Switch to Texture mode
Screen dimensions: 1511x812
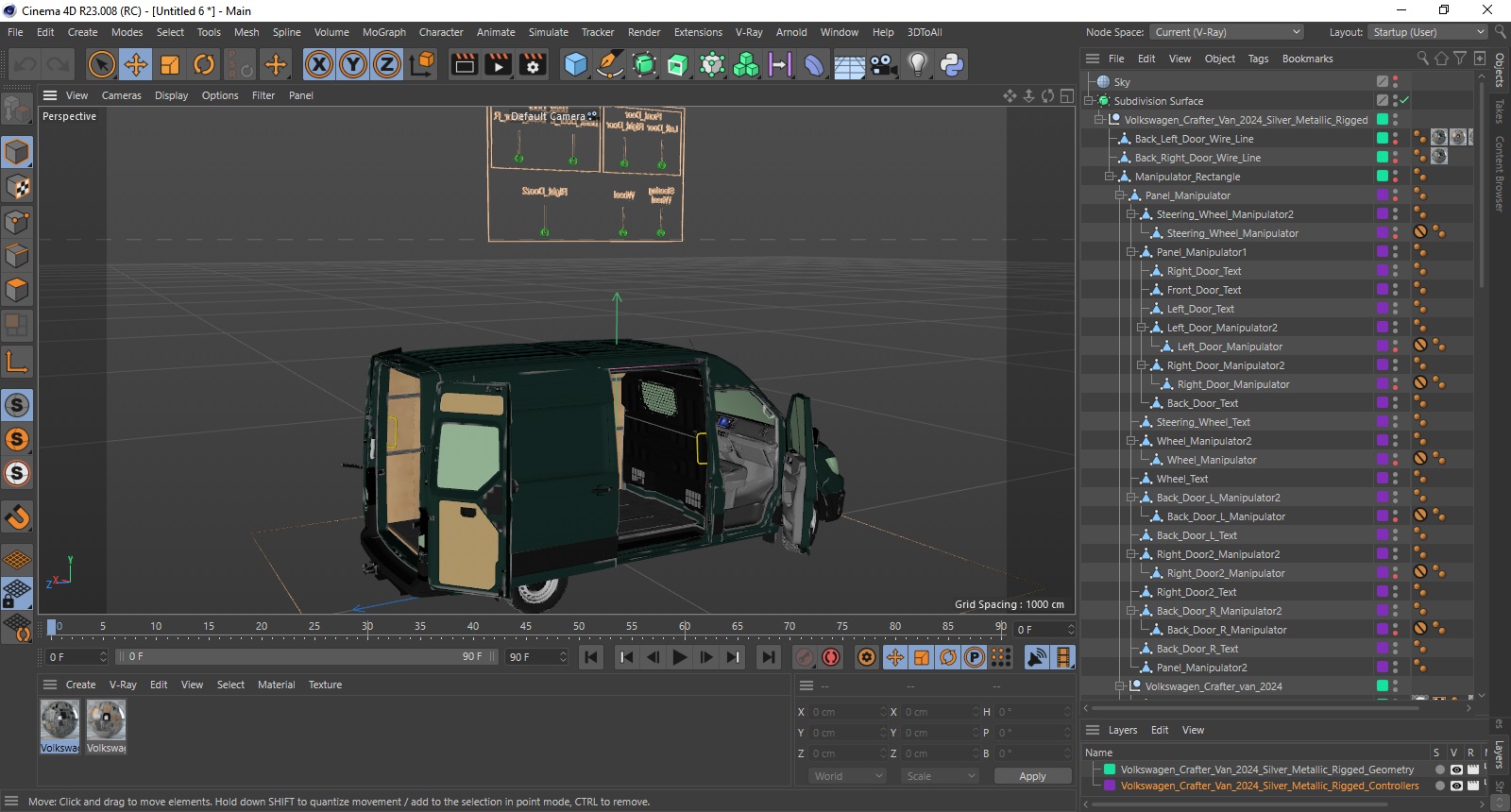pos(17,187)
